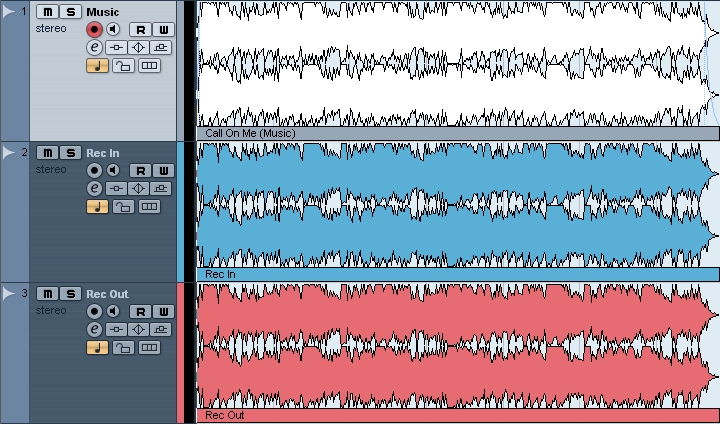Click EQ state icon on Music track
Viewport: 720px width, 424px height.
[x=138, y=47]
